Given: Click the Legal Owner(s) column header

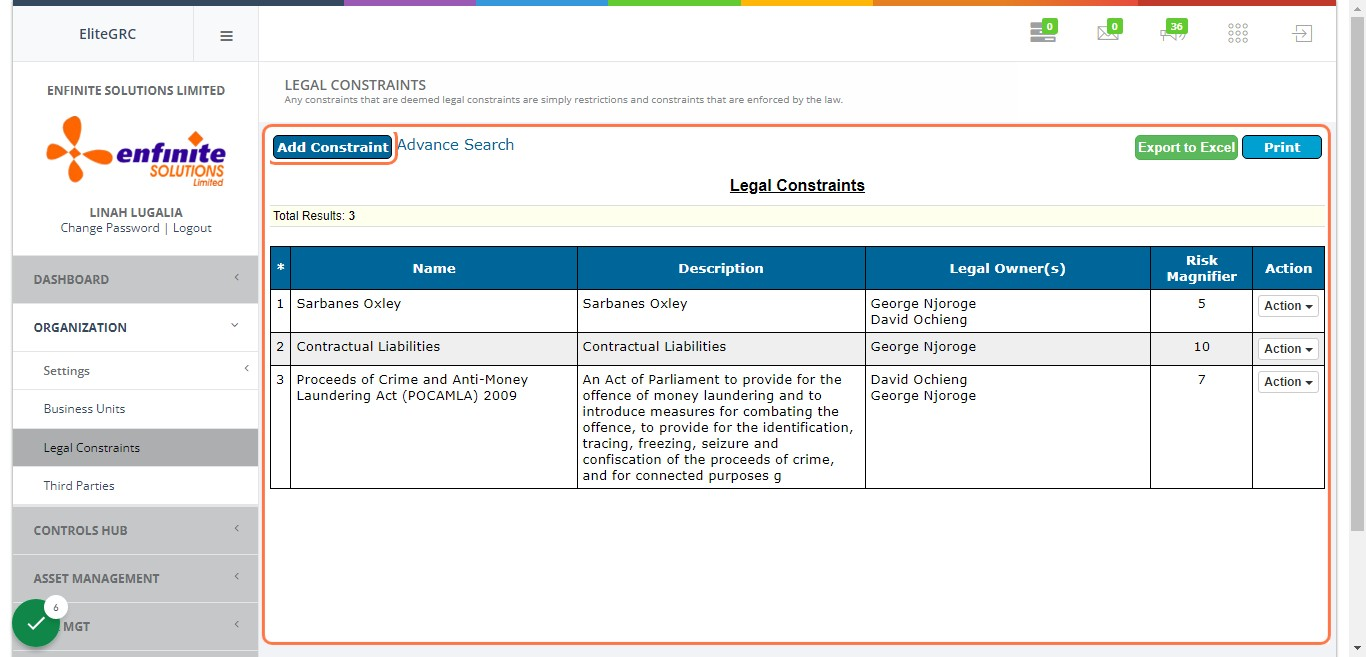Looking at the screenshot, I should pos(1008,268).
